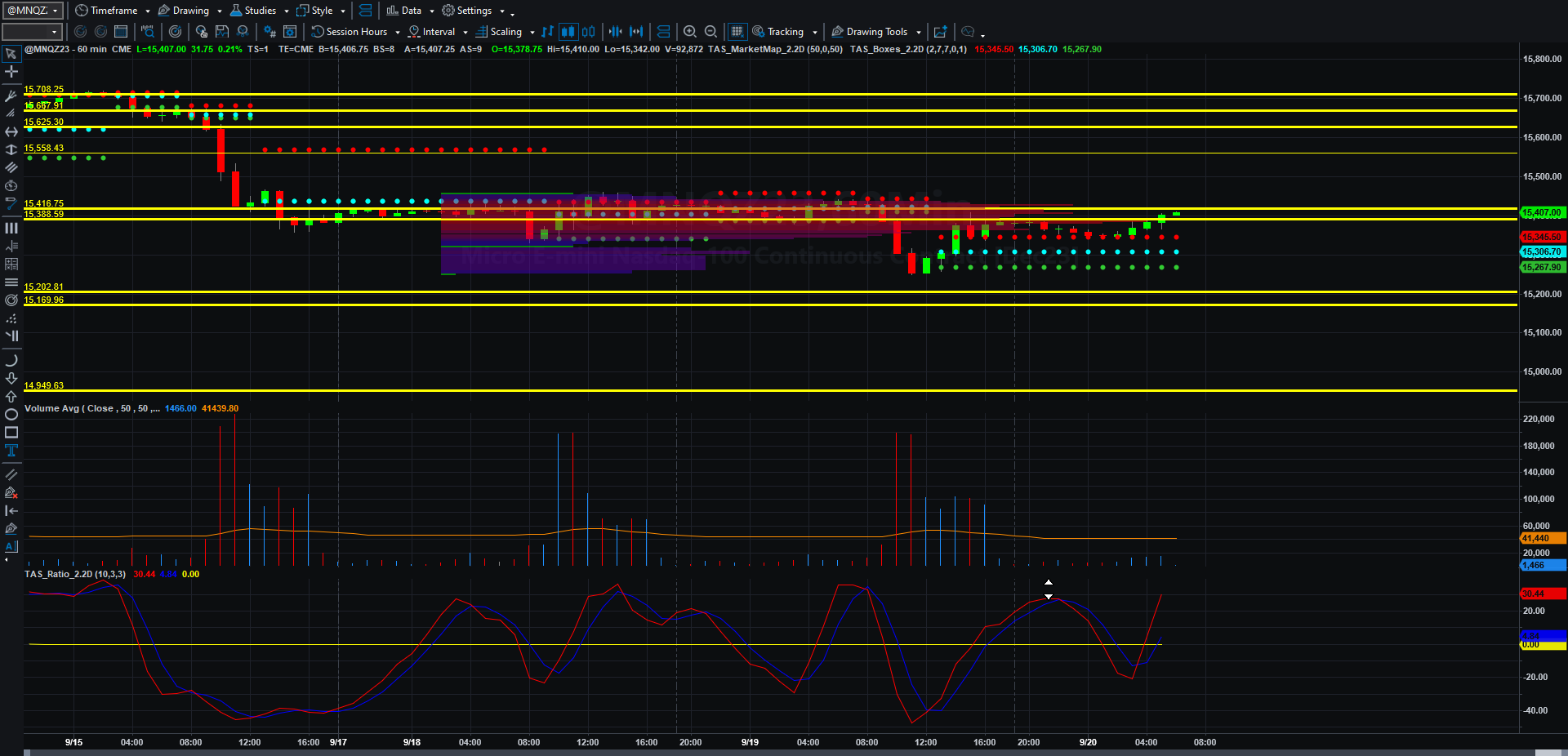Open the Timeframe menu
The height and width of the screenshot is (756, 1568).
click(x=113, y=11)
